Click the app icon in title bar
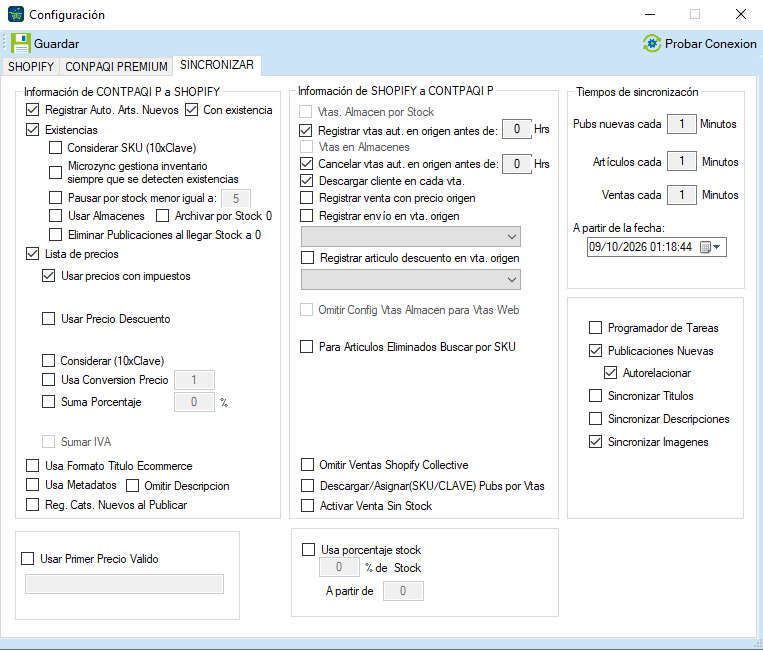Screen dimensions: 763x651 16,14
